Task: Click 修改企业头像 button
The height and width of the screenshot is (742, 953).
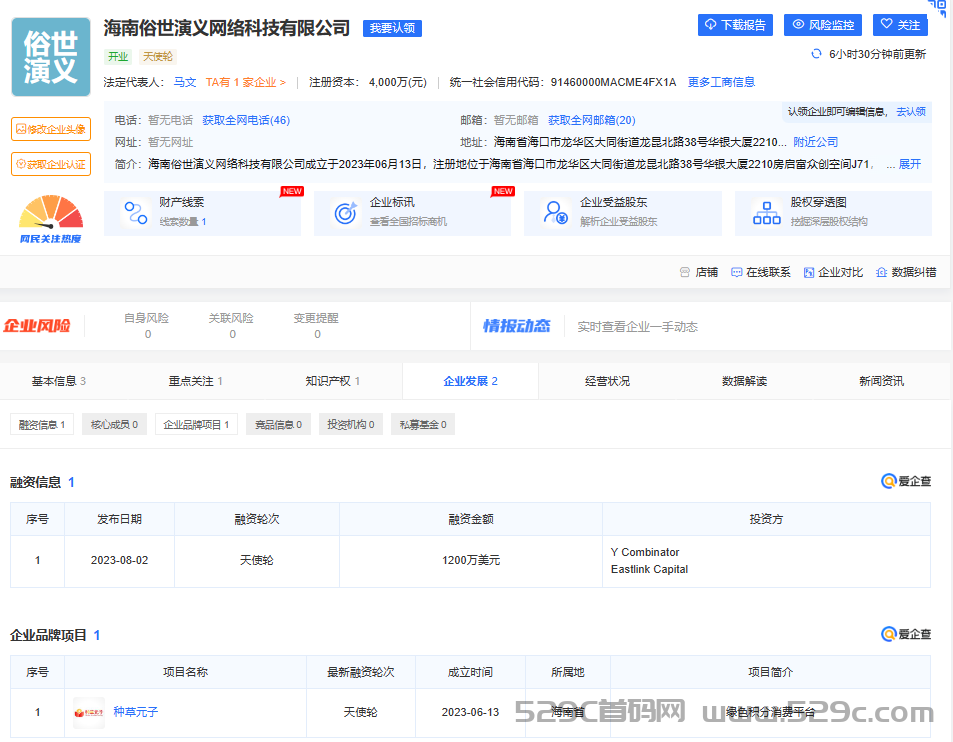Action: 51,129
